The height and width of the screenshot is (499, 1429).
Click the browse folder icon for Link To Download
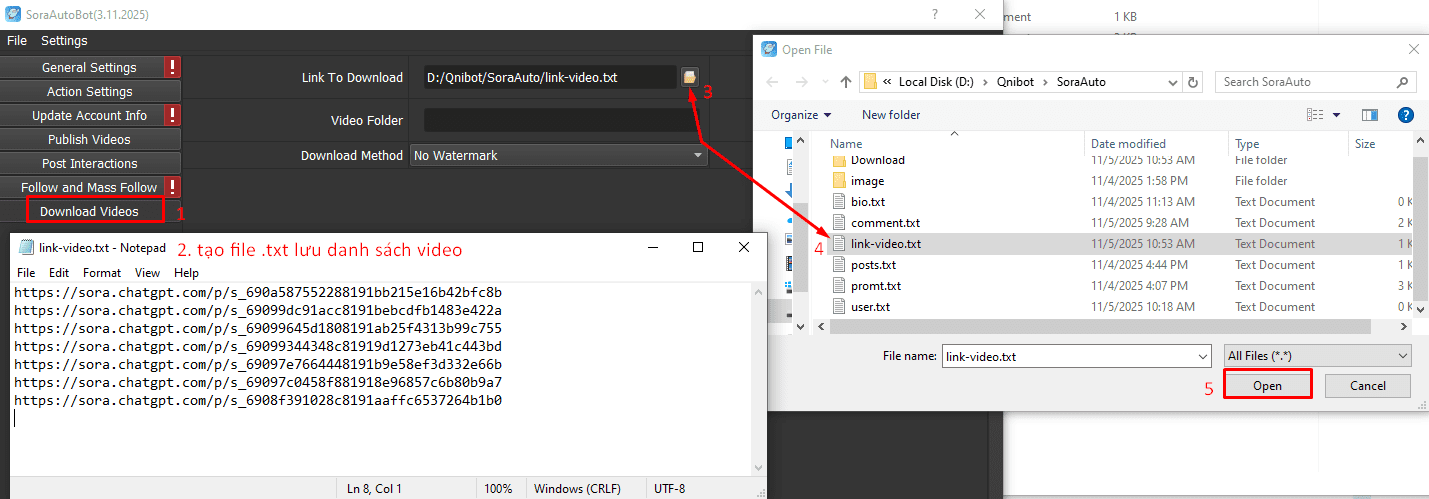[689, 77]
